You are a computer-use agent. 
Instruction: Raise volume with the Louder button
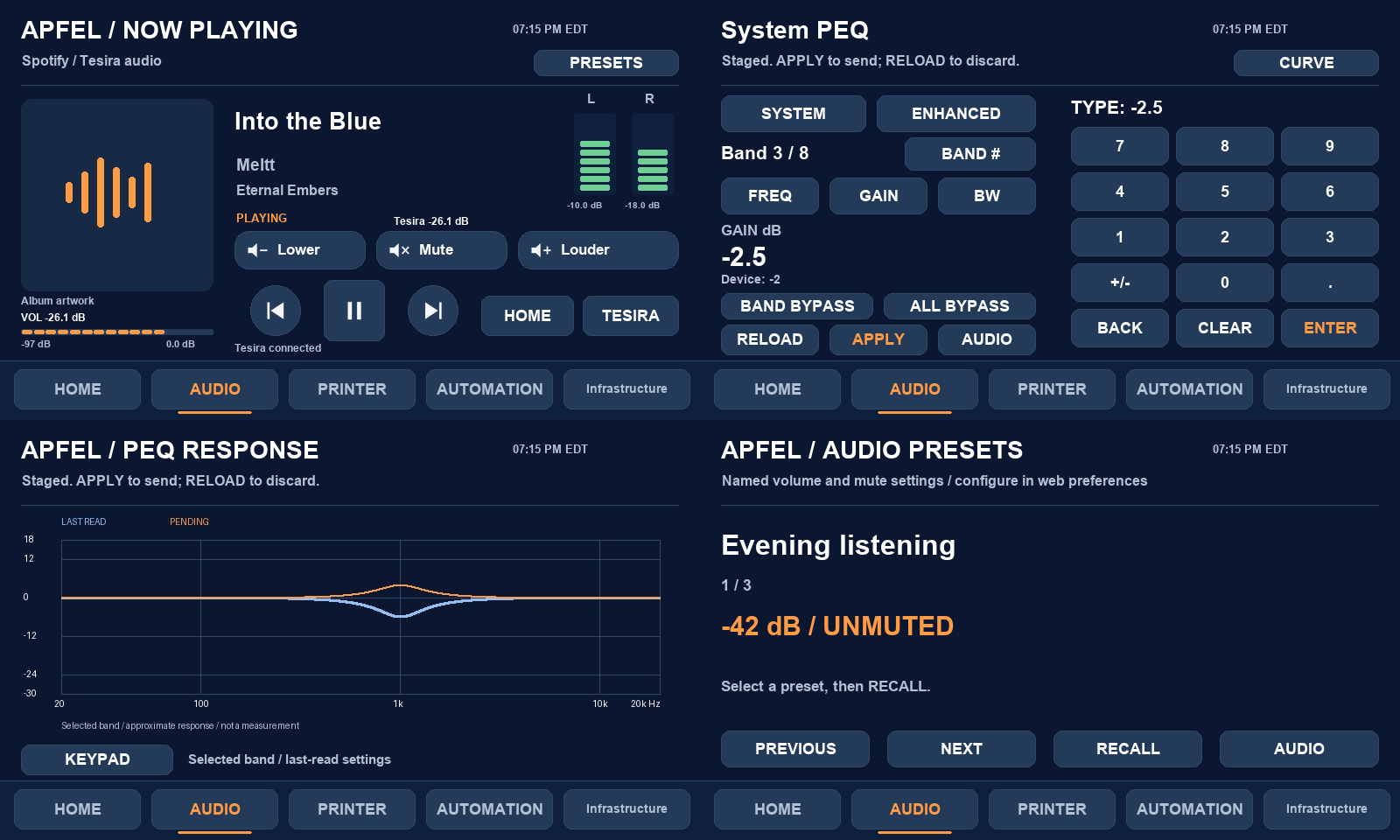point(598,250)
